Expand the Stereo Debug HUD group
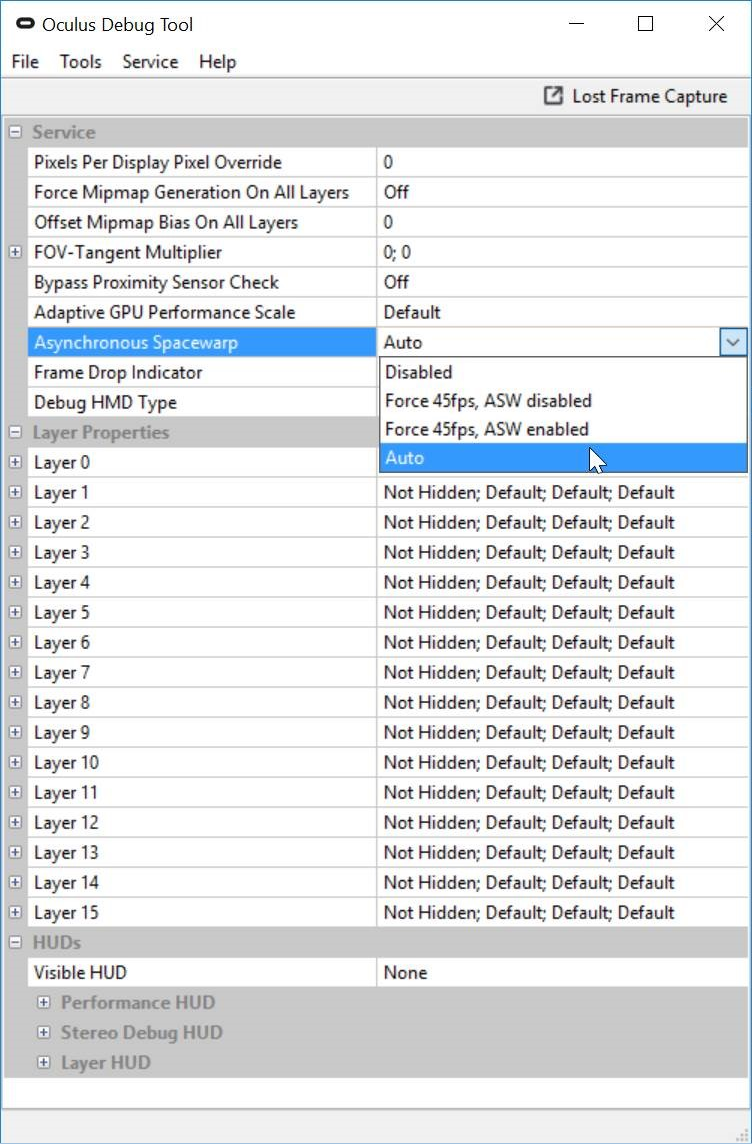The width and height of the screenshot is (752, 1144). tap(44, 1032)
